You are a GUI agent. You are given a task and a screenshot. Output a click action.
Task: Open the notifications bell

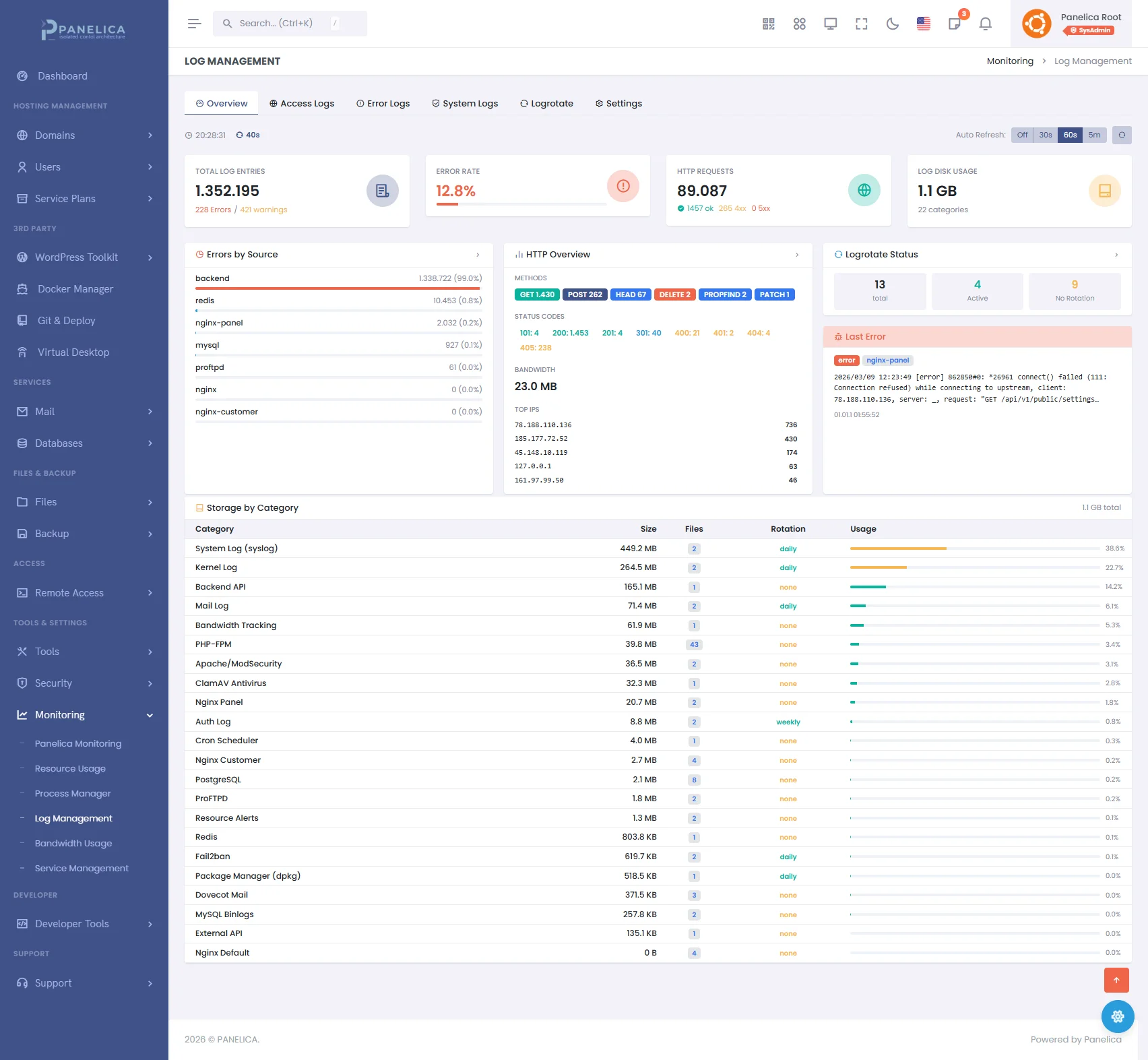[985, 24]
